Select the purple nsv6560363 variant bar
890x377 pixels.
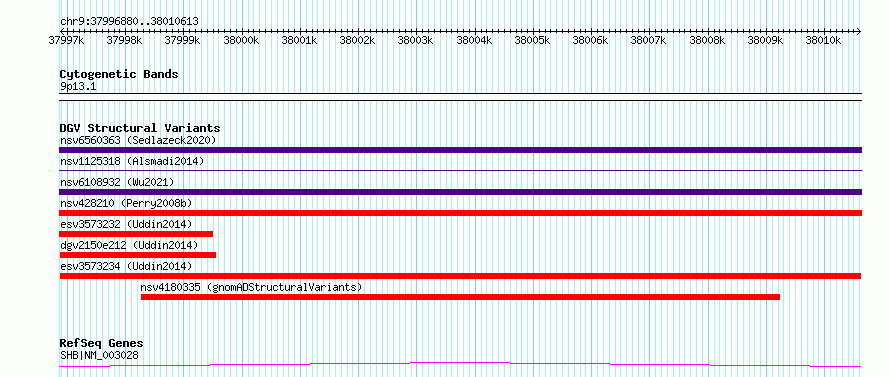point(460,150)
